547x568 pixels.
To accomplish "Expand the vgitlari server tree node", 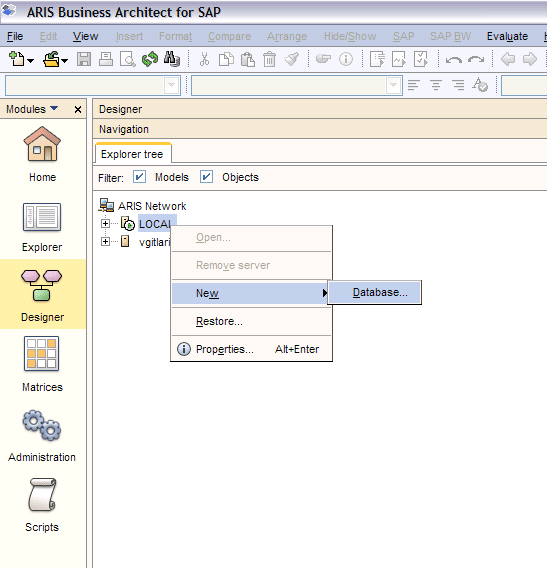I will [105, 241].
